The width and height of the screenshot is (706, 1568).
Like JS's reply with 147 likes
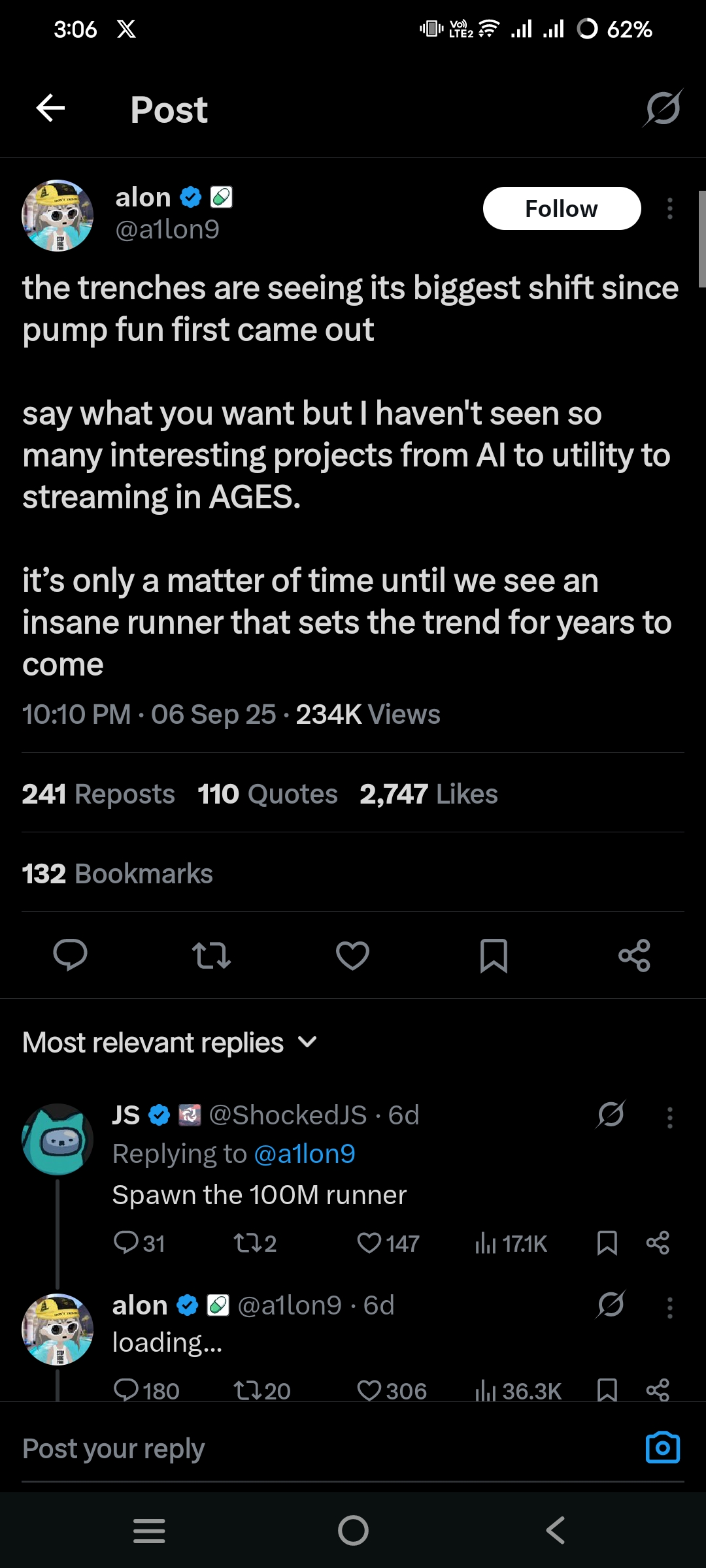(369, 1243)
